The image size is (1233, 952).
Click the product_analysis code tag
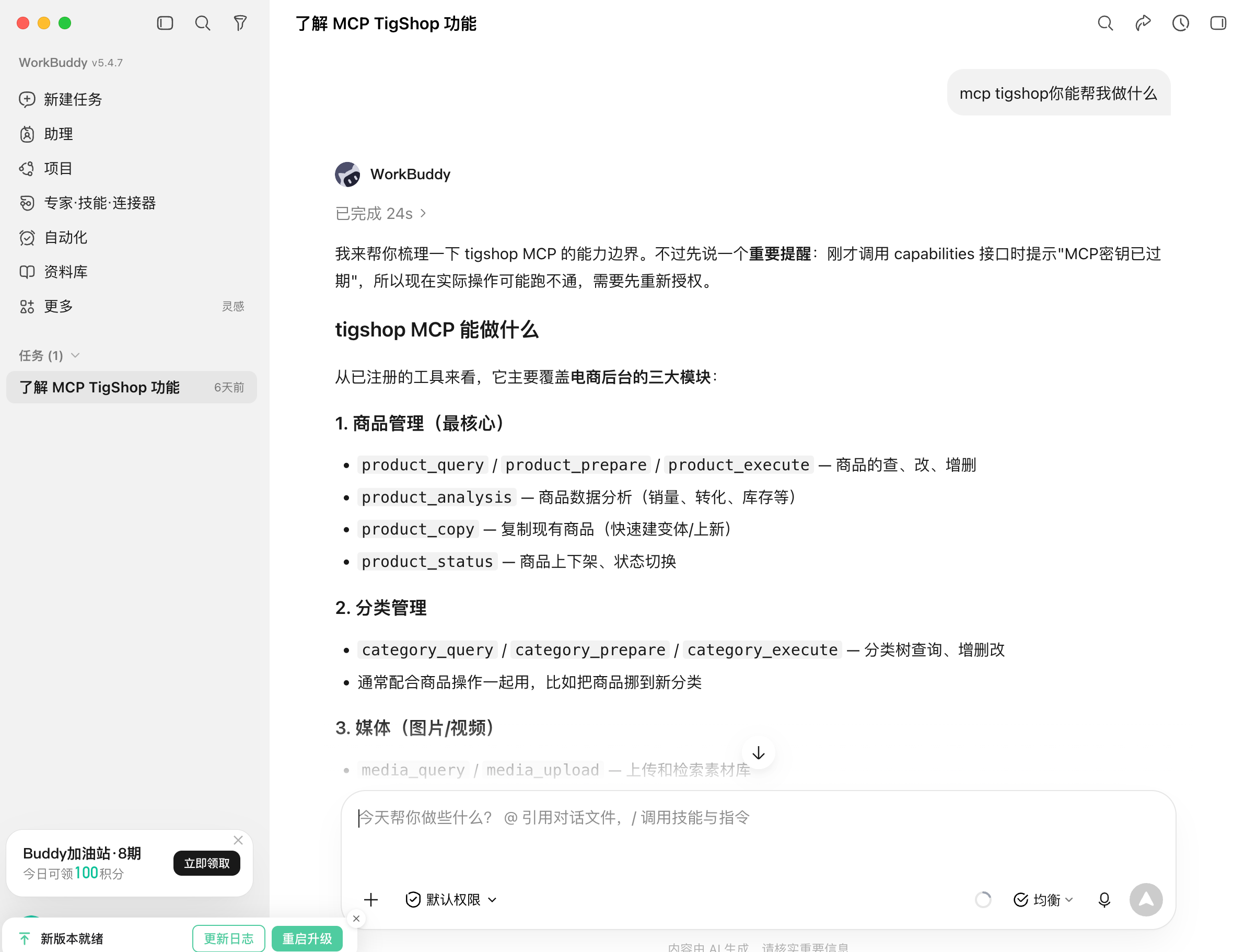(x=436, y=497)
